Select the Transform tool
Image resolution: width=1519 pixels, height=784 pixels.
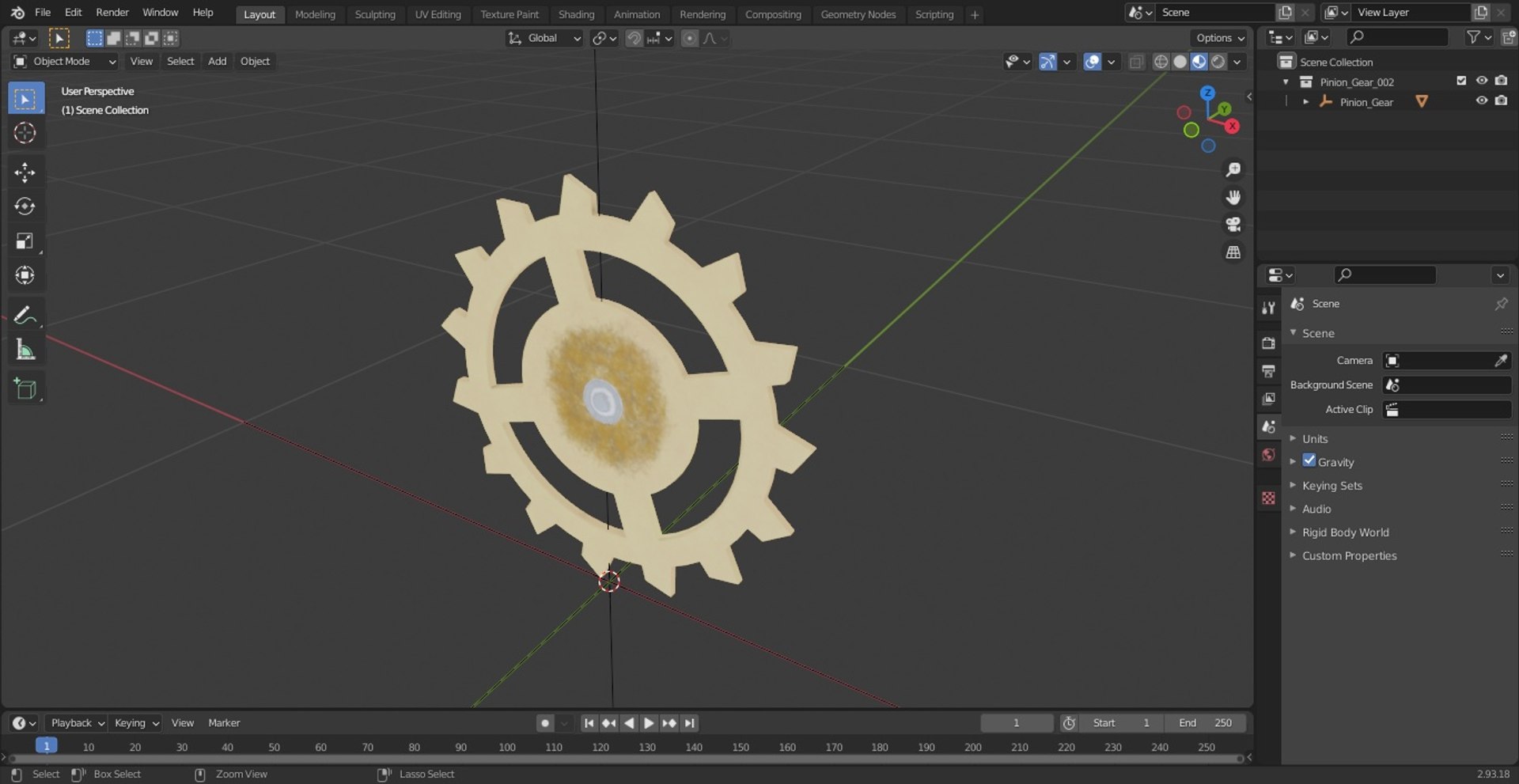pos(25,275)
